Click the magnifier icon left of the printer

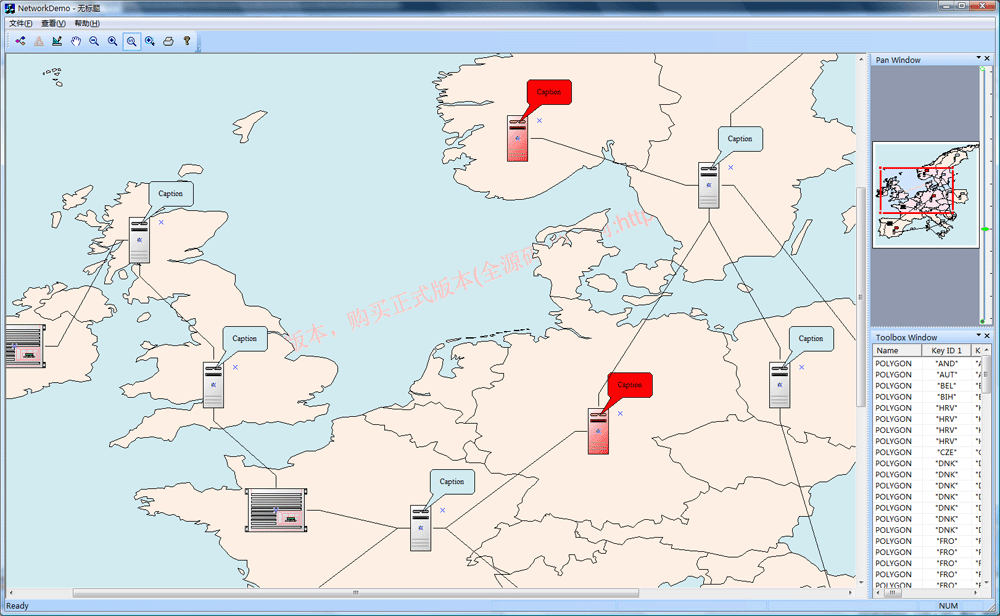[x=149, y=41]
